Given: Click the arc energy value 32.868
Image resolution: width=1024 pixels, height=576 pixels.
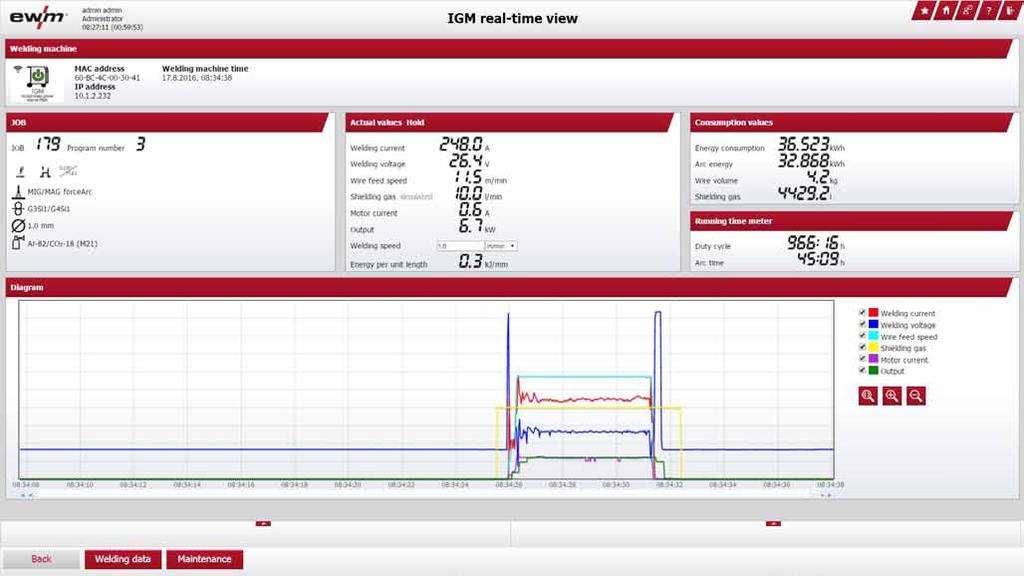Looking at the screenshot, I should (x=803, y=161).
